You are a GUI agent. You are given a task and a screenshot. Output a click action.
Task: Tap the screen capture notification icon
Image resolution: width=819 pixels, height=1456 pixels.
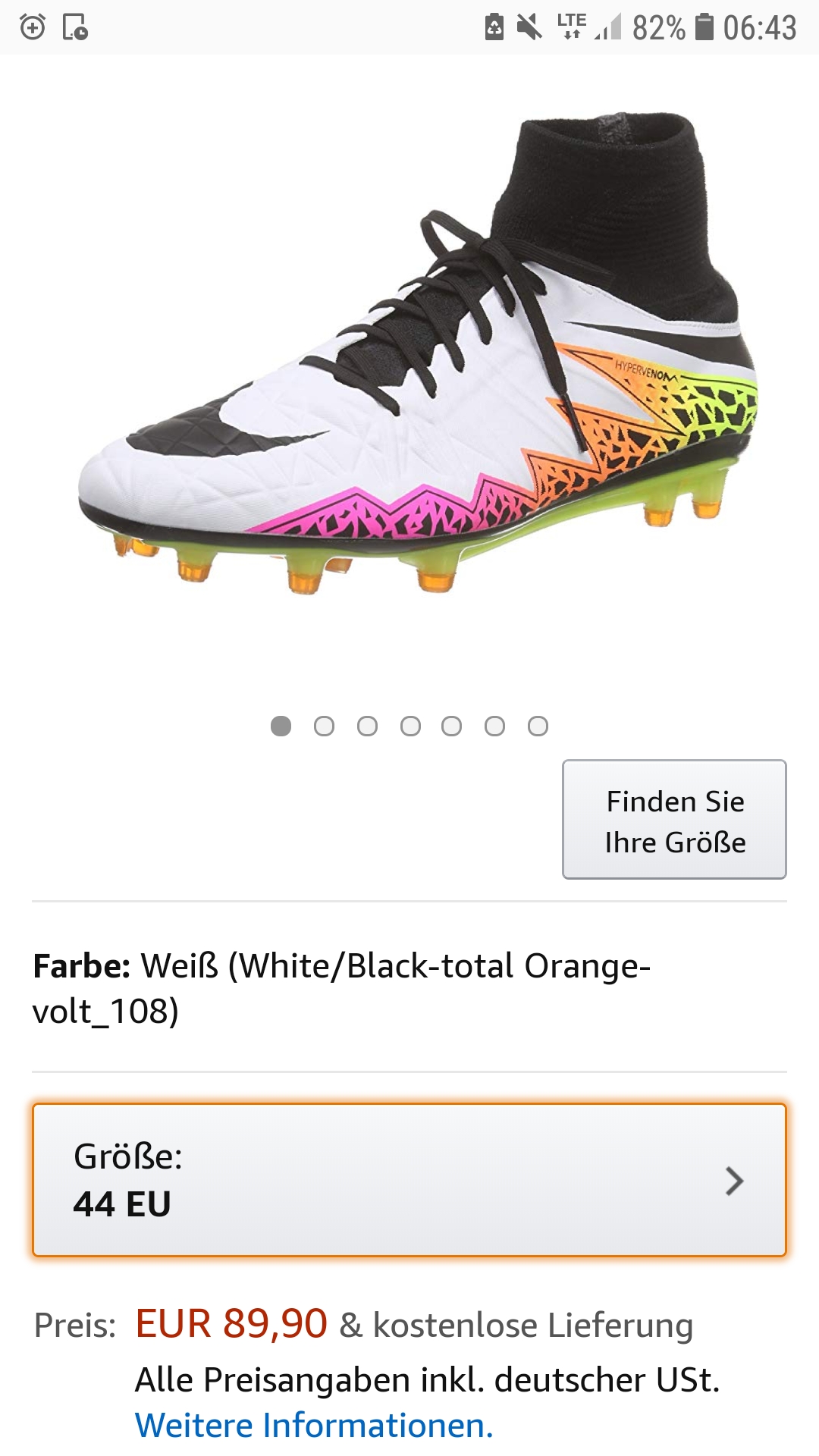point(74,27)
